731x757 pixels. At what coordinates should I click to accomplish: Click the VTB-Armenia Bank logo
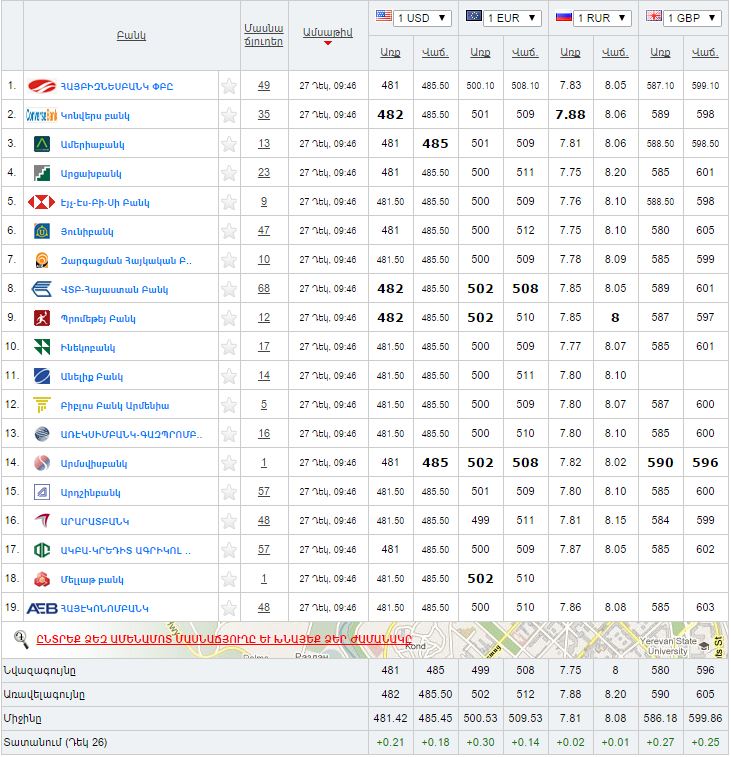42,289
